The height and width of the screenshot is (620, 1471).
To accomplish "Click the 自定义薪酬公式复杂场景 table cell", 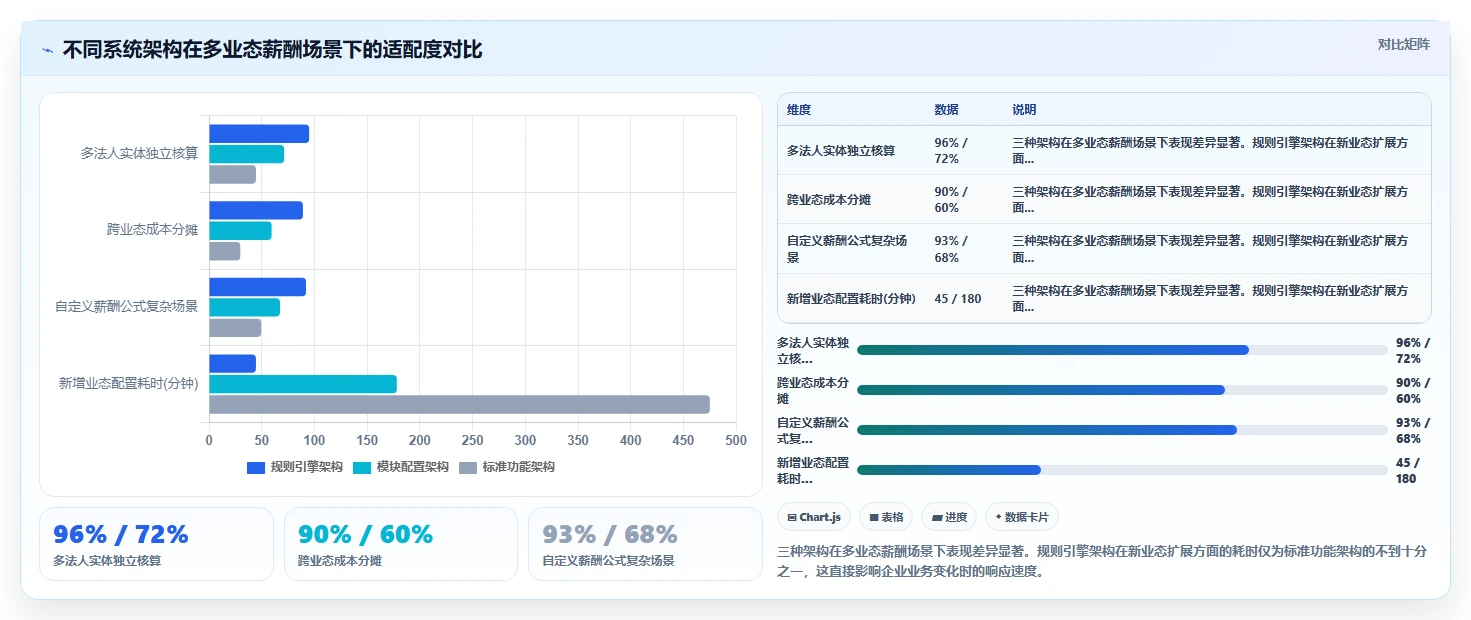I will point(849,249).
